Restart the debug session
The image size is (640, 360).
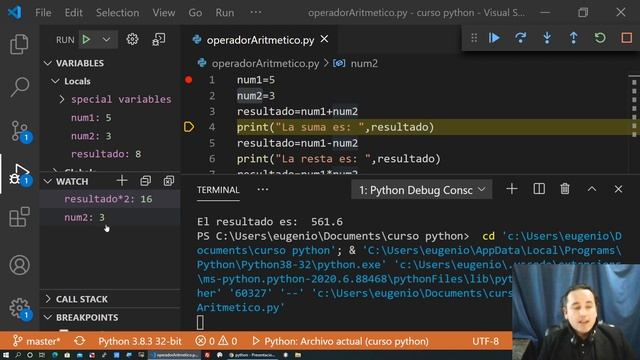pos(600,38)
